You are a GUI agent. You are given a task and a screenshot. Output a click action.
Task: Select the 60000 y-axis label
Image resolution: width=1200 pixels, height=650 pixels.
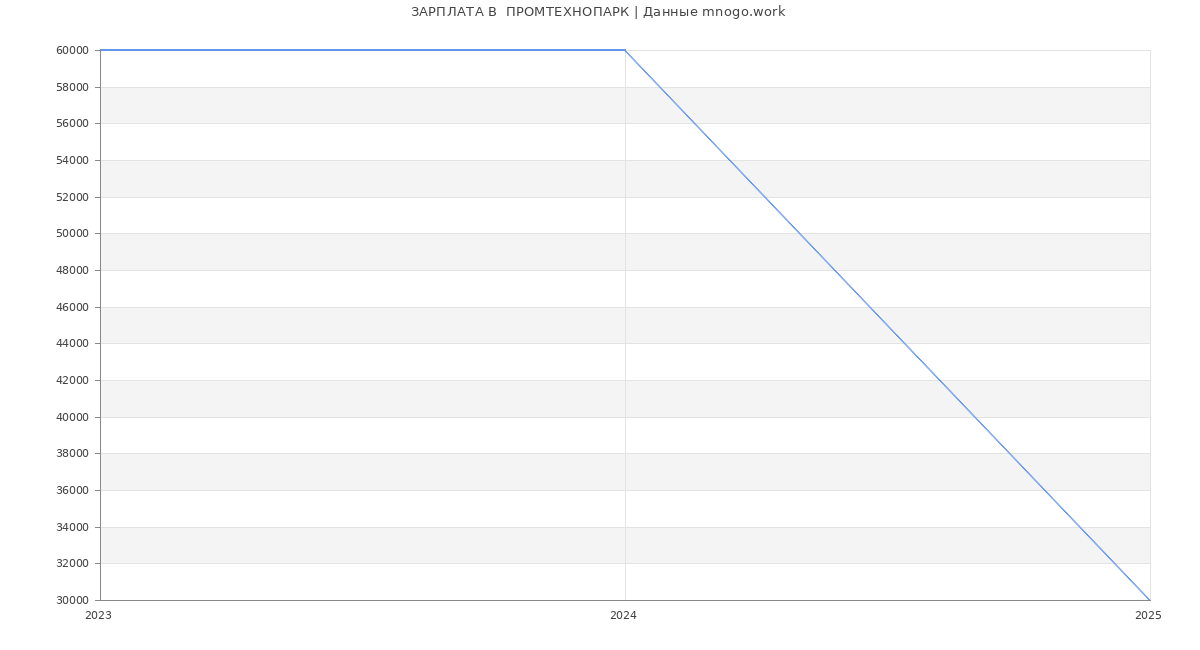pyautogui.click(x=72, y=51)
